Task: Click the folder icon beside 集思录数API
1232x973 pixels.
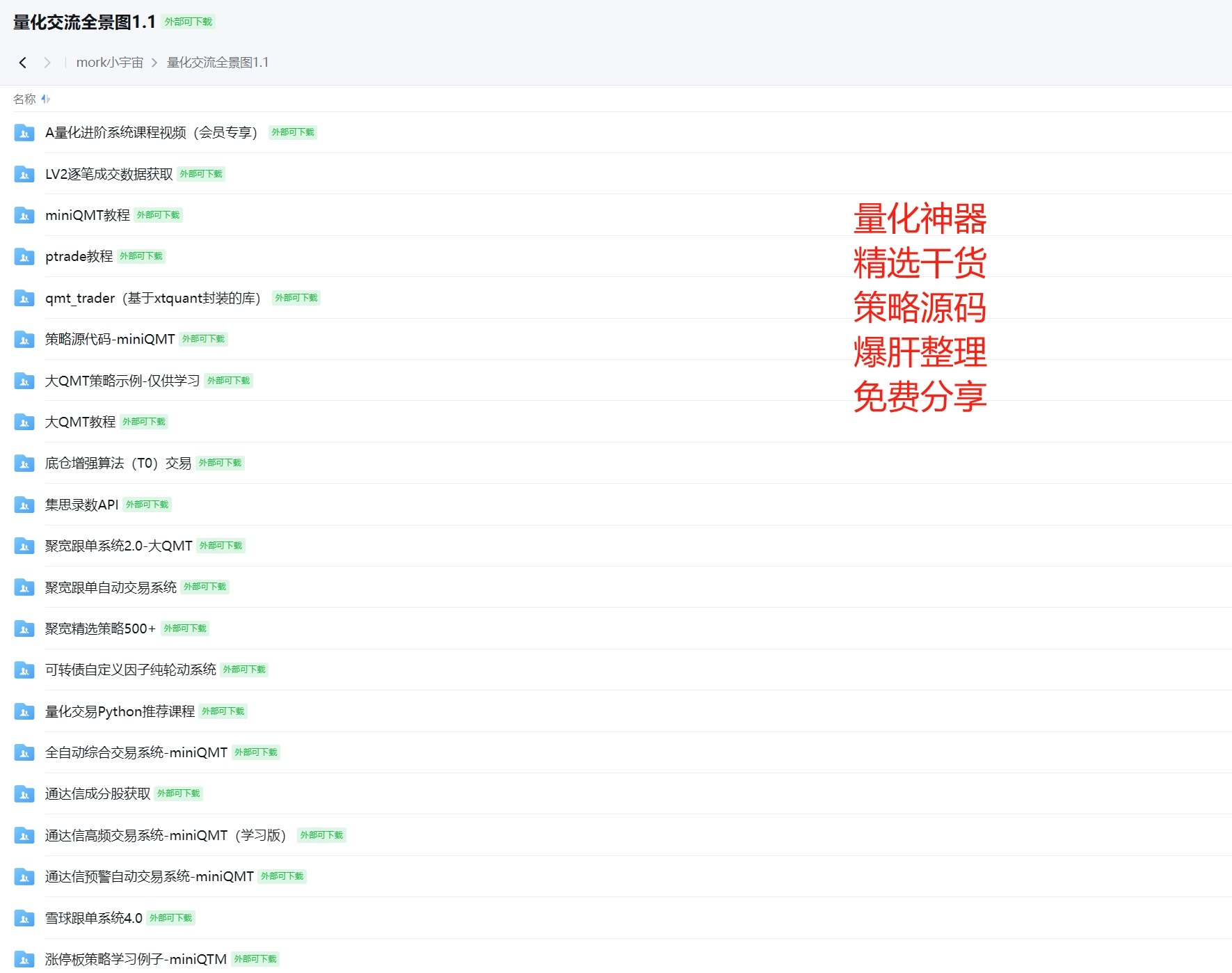Action: point(24,504)
